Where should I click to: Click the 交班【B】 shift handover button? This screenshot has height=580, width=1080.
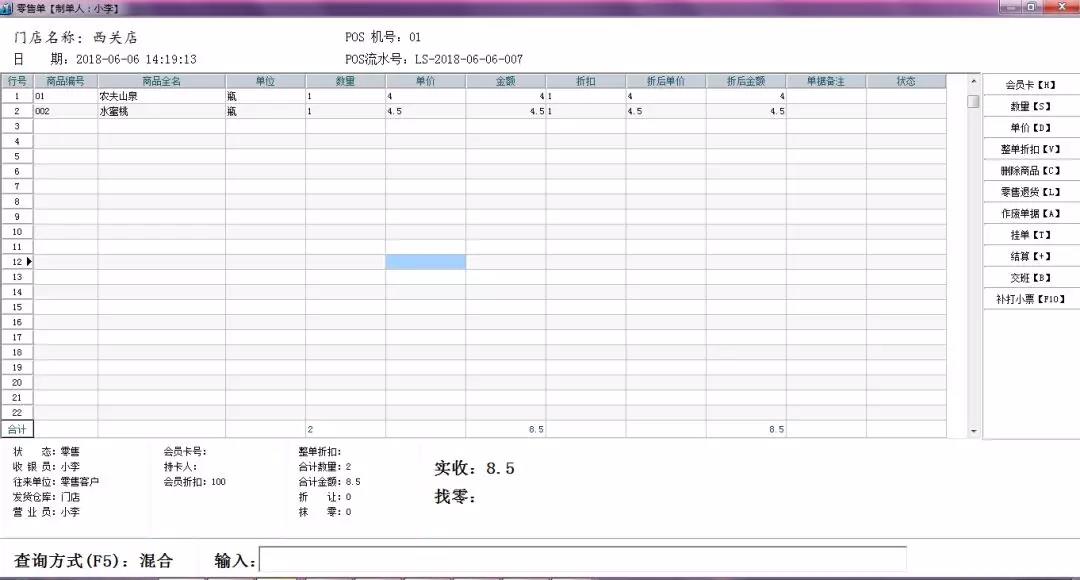[x=1030, y=277]
